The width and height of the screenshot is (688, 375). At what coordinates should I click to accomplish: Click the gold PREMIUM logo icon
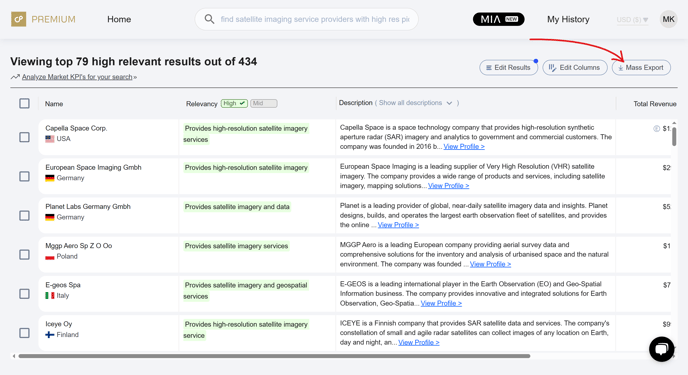click(18, 19)
